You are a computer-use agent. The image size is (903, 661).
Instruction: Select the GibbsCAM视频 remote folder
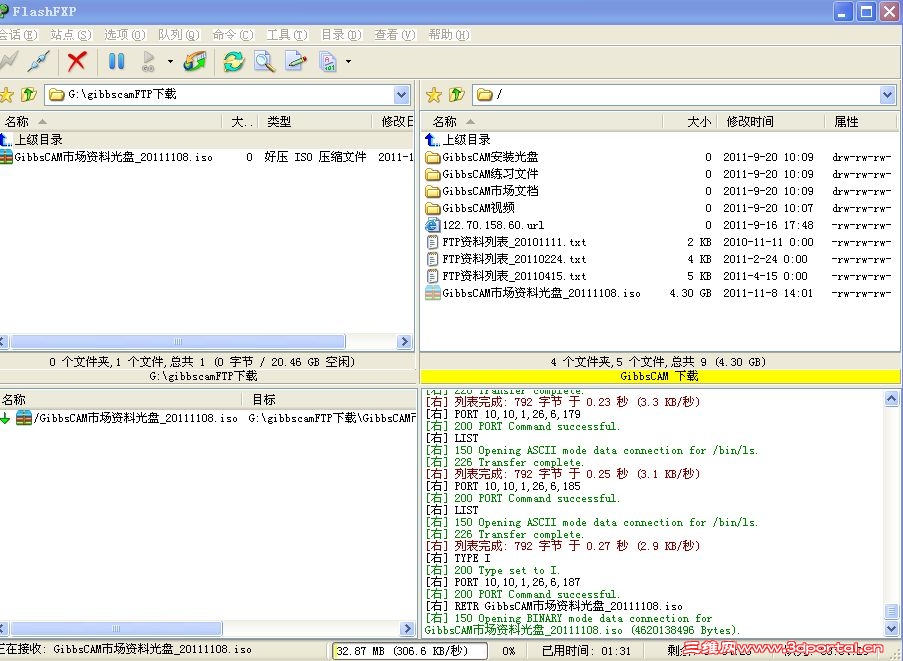point(470,208)
